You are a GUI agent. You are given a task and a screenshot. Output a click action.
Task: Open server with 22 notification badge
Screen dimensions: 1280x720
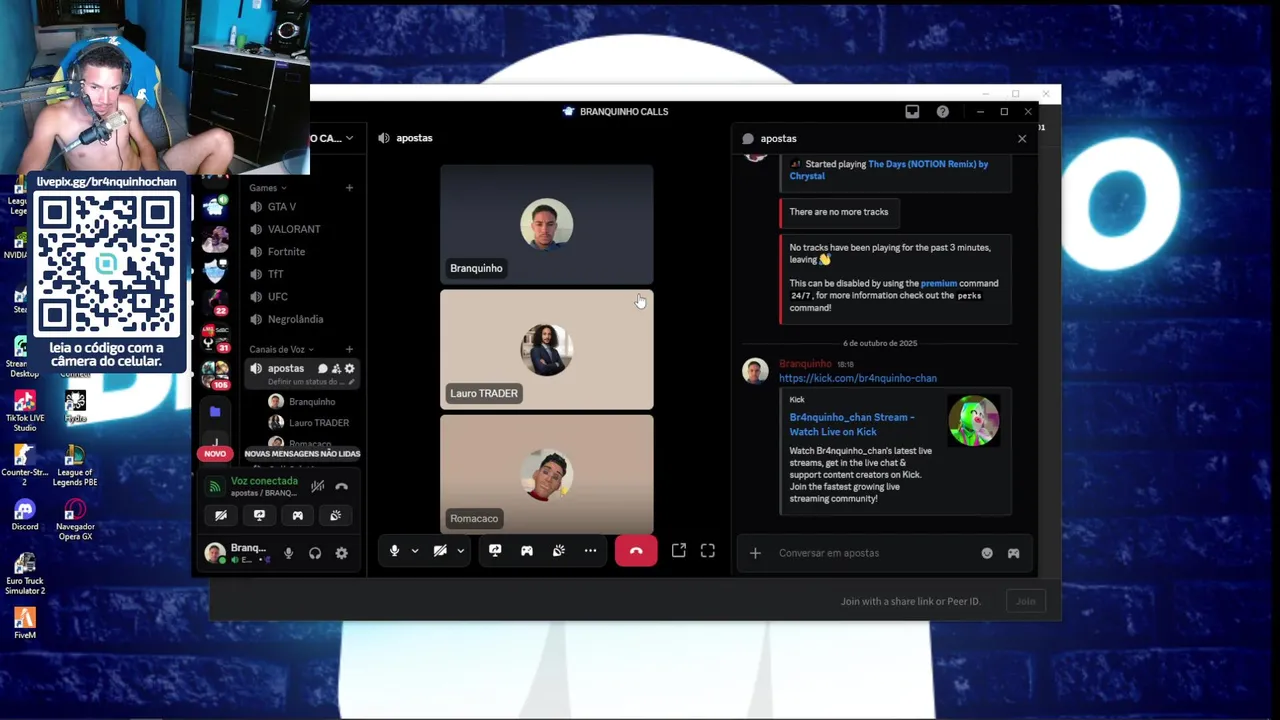click(x=215, y=302)
